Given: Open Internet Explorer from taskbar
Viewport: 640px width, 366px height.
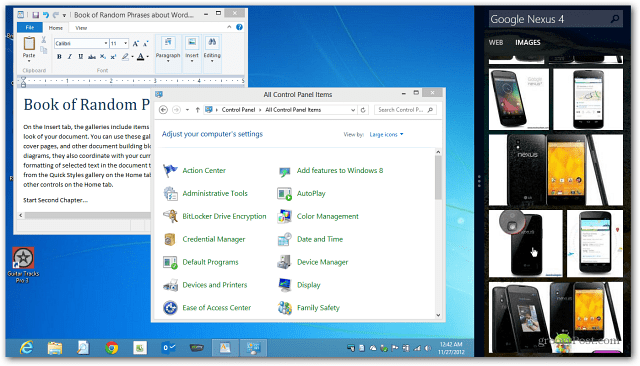Looking at the screenshot, I should 27,348.
